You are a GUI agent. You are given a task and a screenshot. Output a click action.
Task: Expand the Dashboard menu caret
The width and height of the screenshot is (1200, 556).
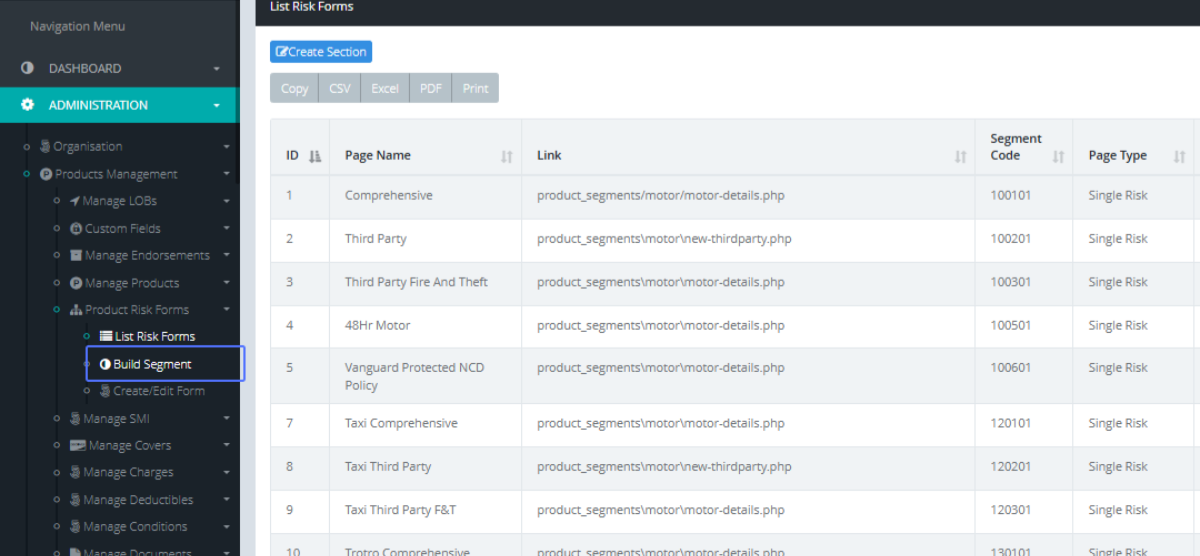216,69
